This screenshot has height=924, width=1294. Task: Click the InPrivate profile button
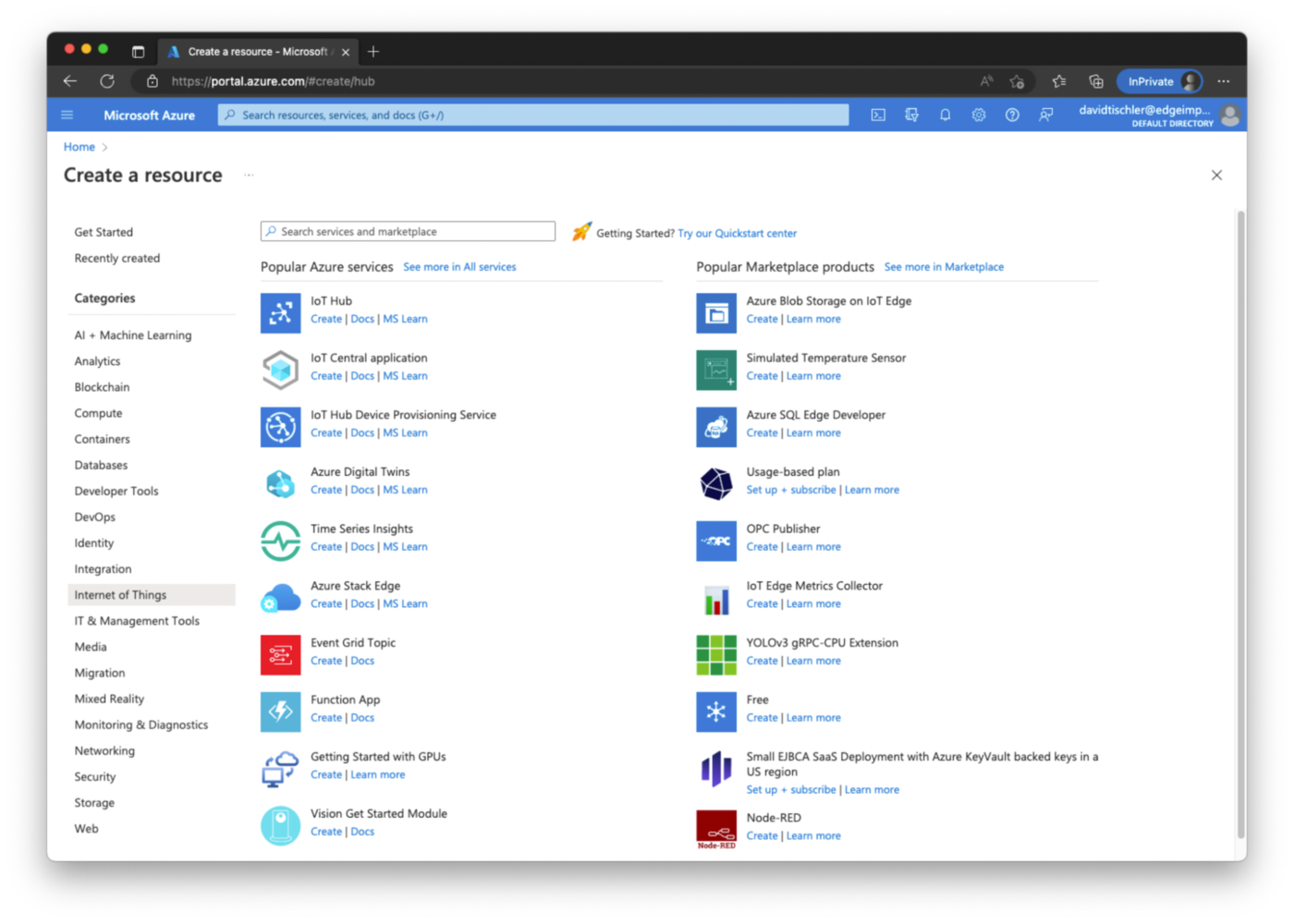click(x=1161, y=81)
